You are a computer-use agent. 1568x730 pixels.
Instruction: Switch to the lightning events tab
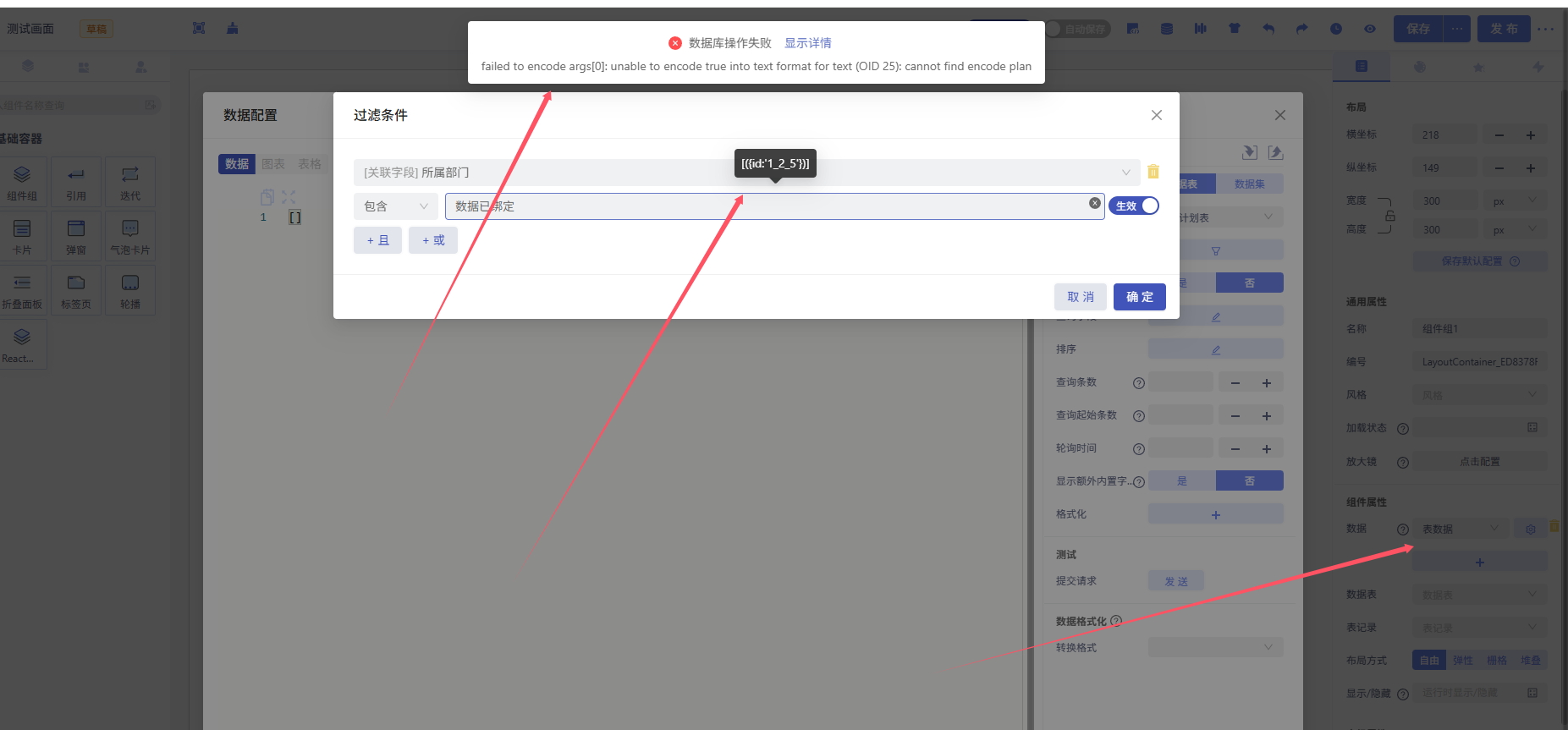click(1538, 67)
